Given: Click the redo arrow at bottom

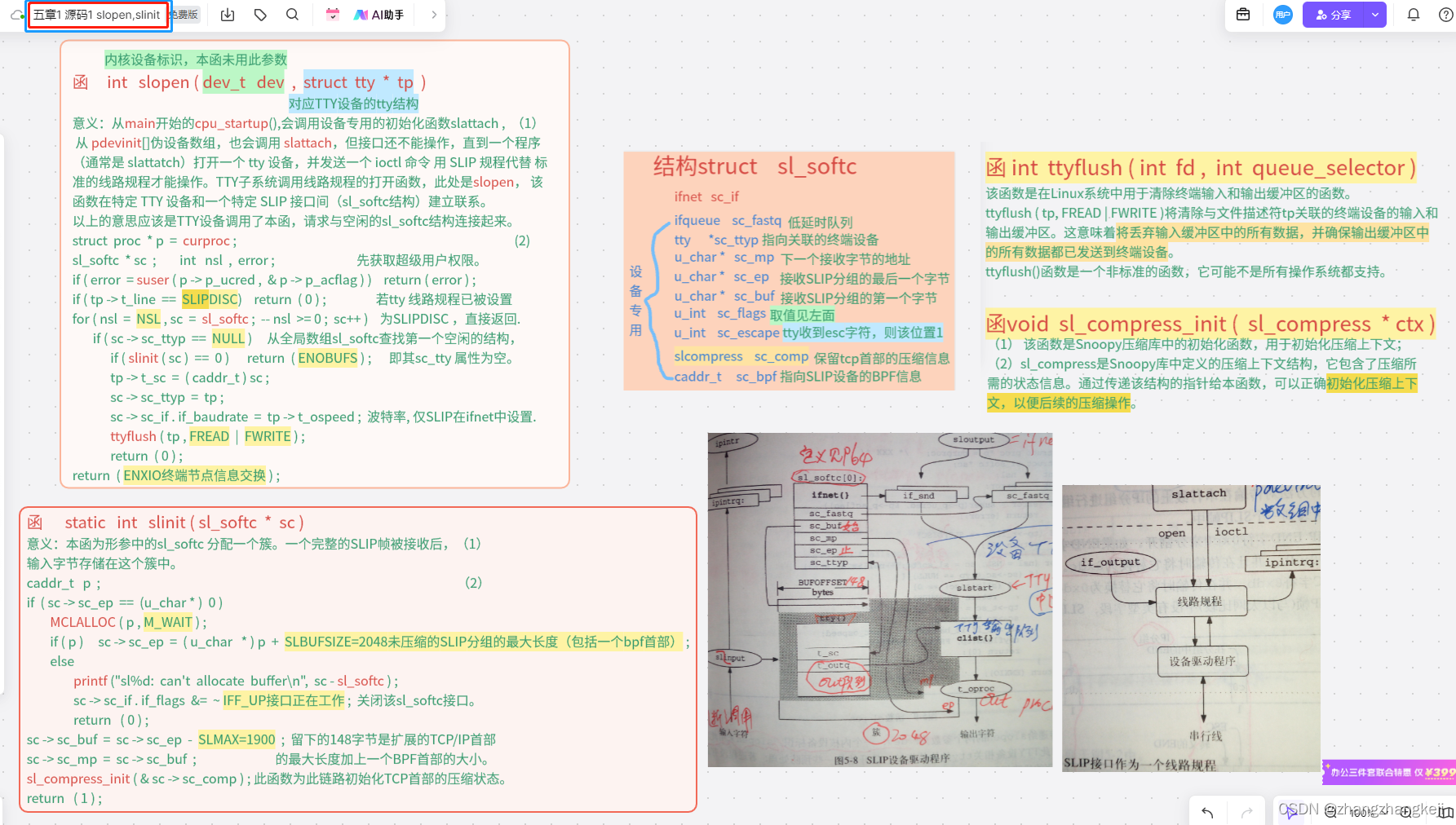Looking at the screenshot, I should 1246,812.
